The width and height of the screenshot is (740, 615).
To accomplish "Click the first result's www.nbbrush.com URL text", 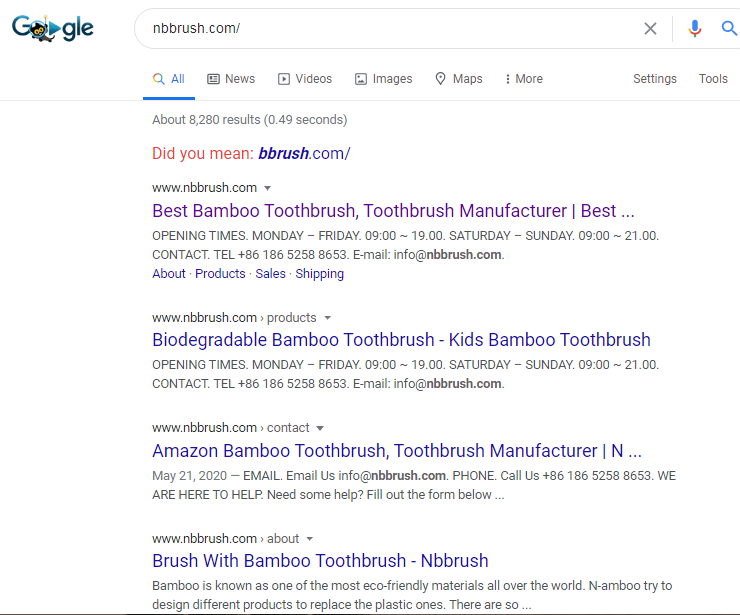I will point(204,188).
